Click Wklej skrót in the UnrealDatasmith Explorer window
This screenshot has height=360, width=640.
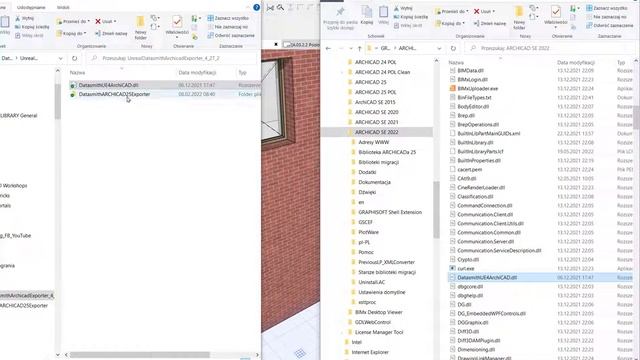coord(29,36)
